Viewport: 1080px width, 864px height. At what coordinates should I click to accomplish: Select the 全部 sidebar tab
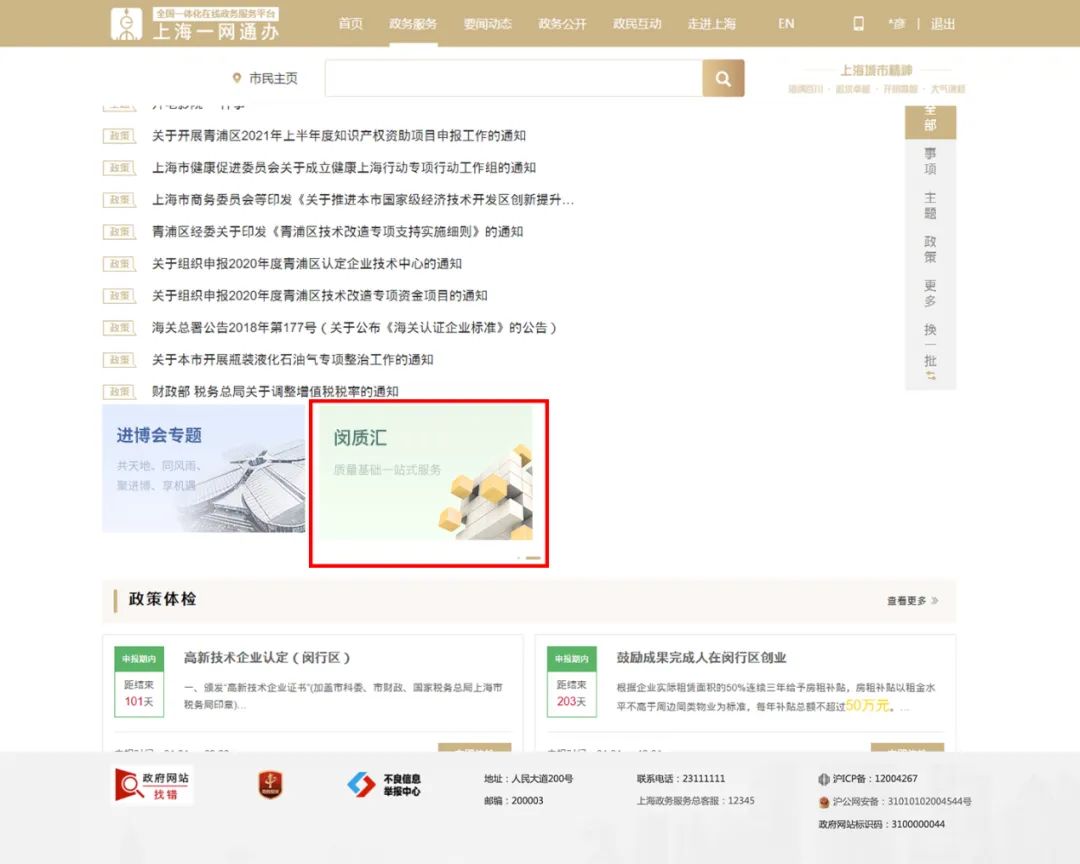(x=930, y=118)
